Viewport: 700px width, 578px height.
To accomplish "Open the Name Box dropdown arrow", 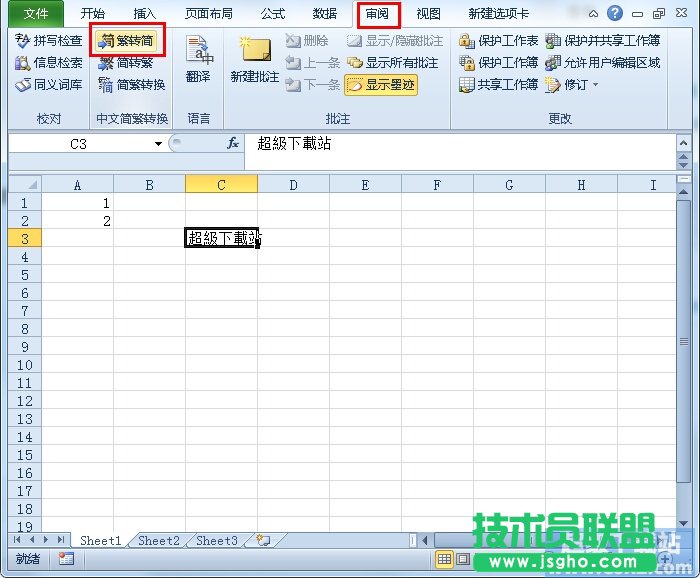I will point(158,144).
